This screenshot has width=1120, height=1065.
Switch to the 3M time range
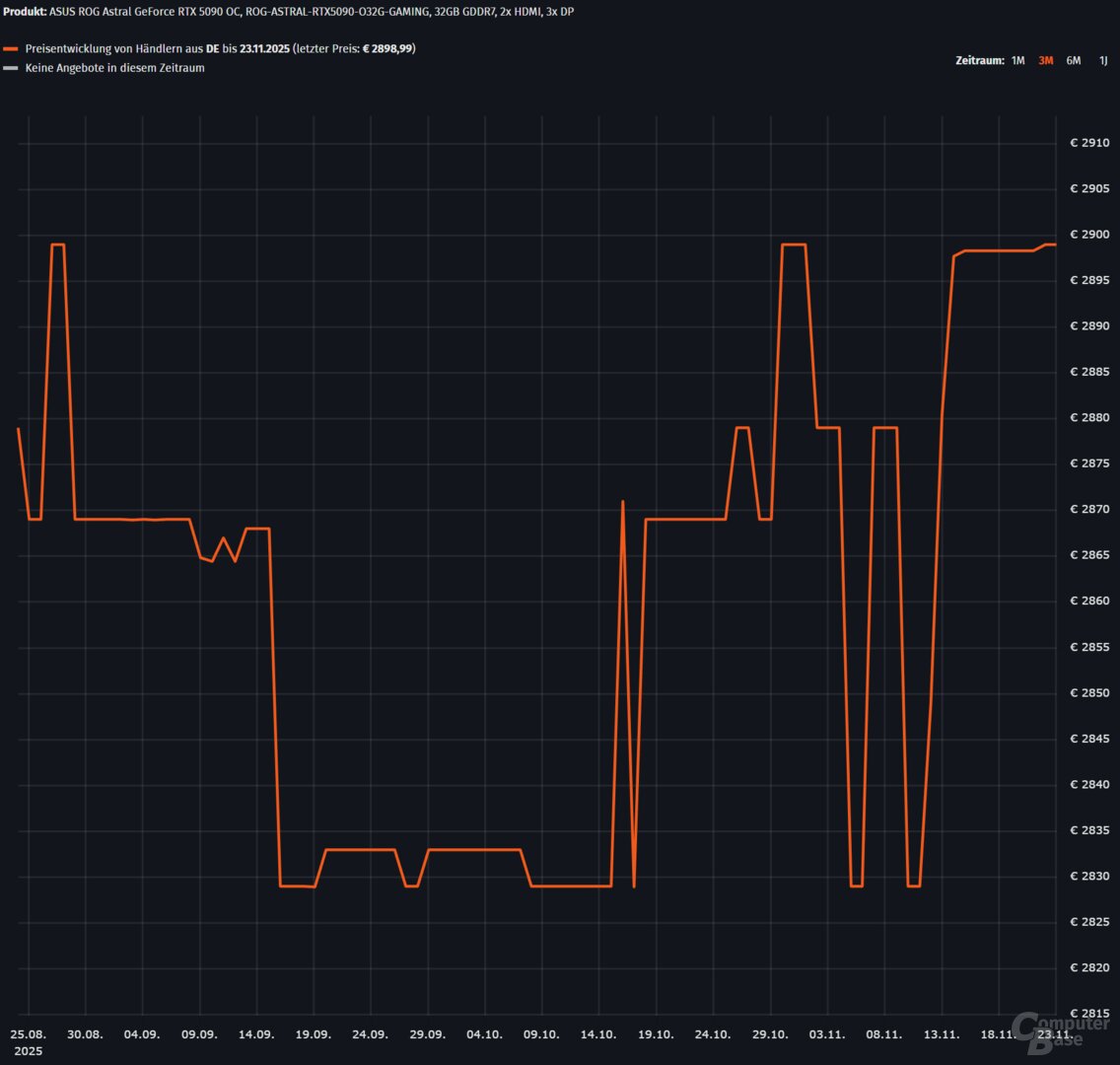click(x=1046, y=60)
